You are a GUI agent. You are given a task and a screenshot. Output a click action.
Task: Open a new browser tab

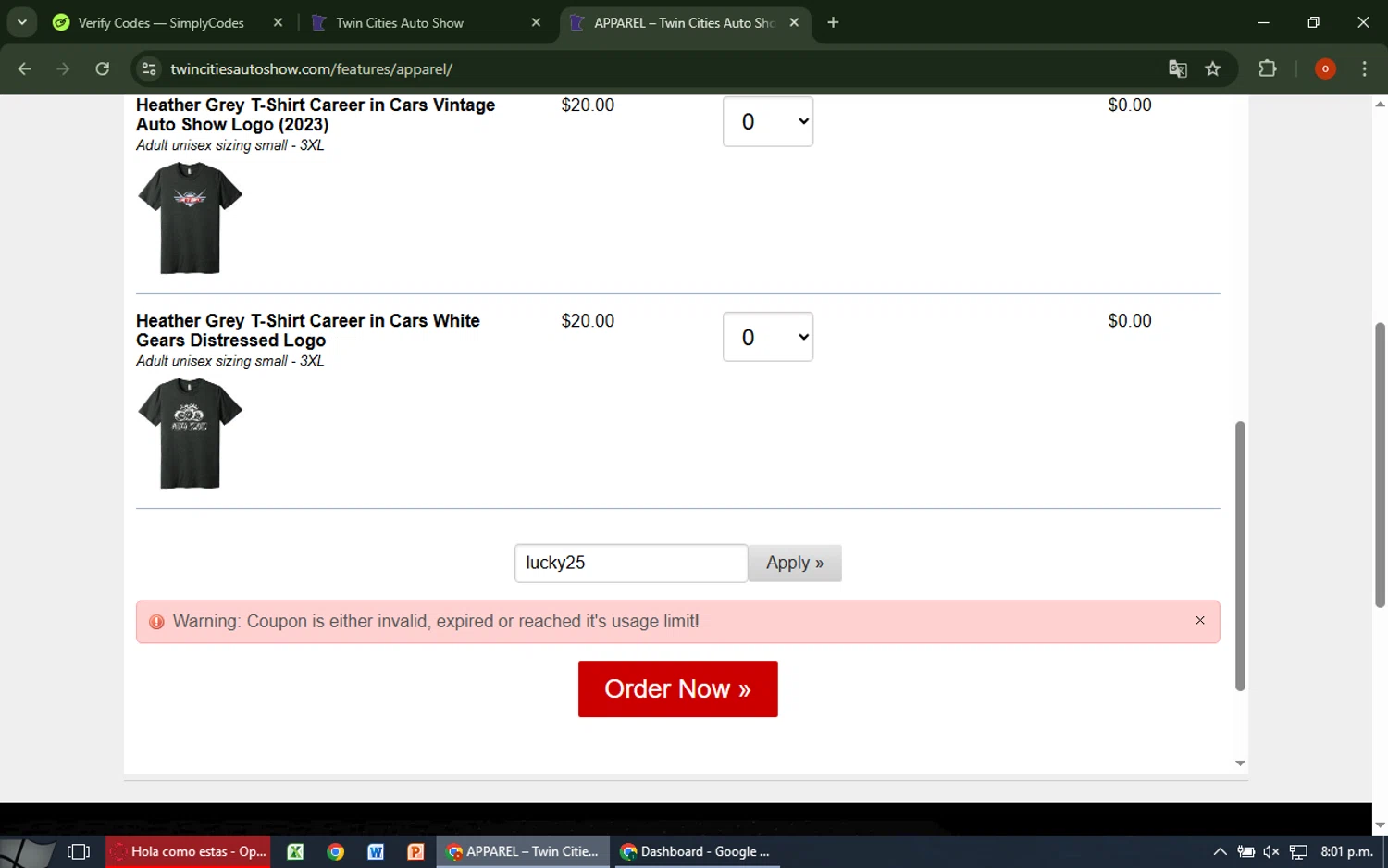click(x=833, y=22)
